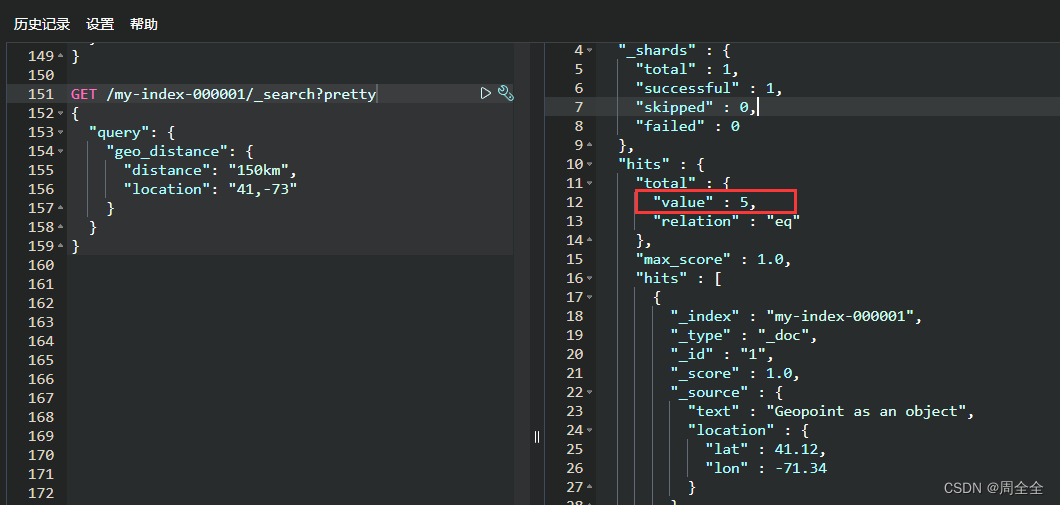Open the 帮助 menu

143,24
